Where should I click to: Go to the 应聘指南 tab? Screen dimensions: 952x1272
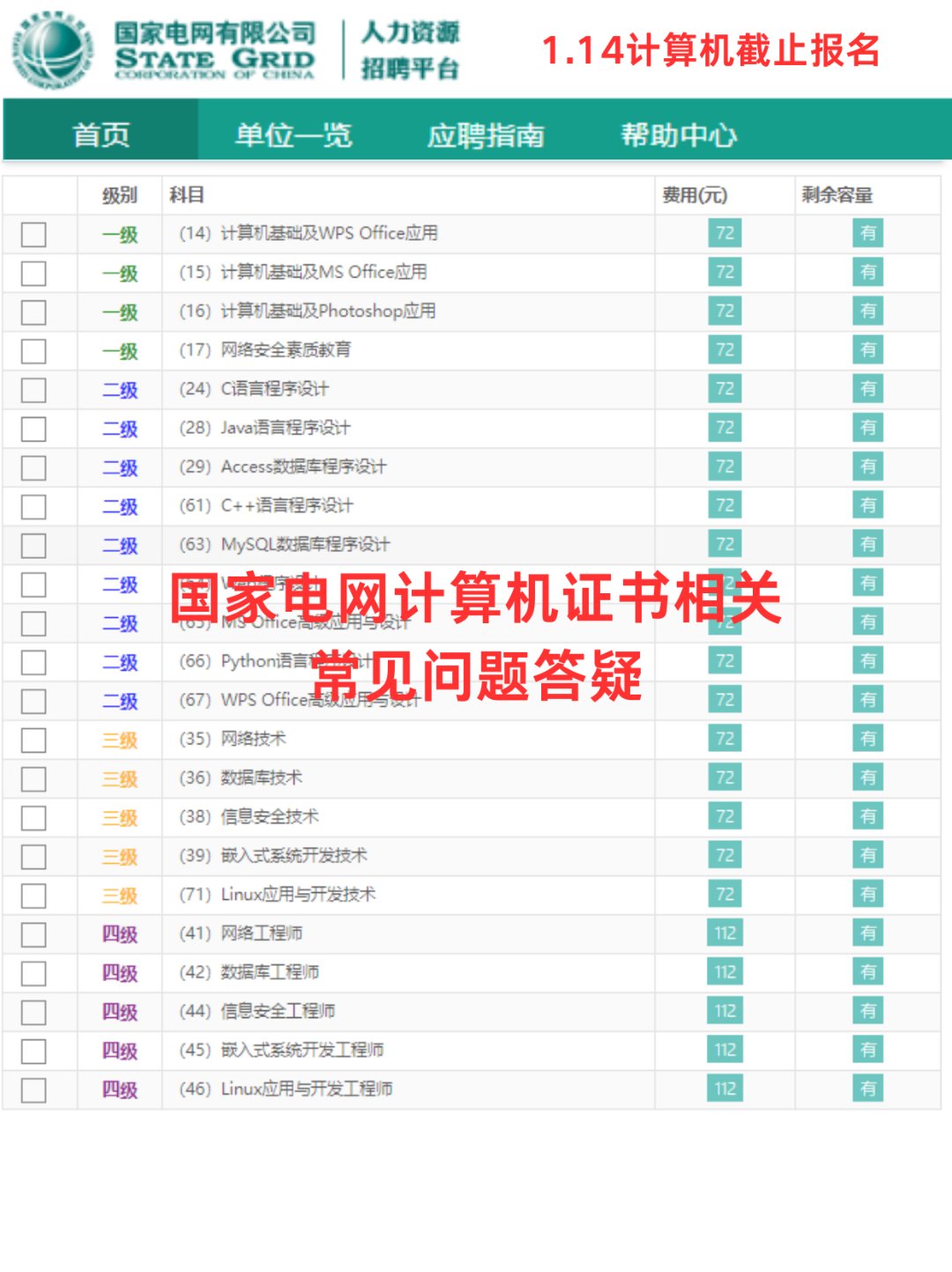pos(486,135)
